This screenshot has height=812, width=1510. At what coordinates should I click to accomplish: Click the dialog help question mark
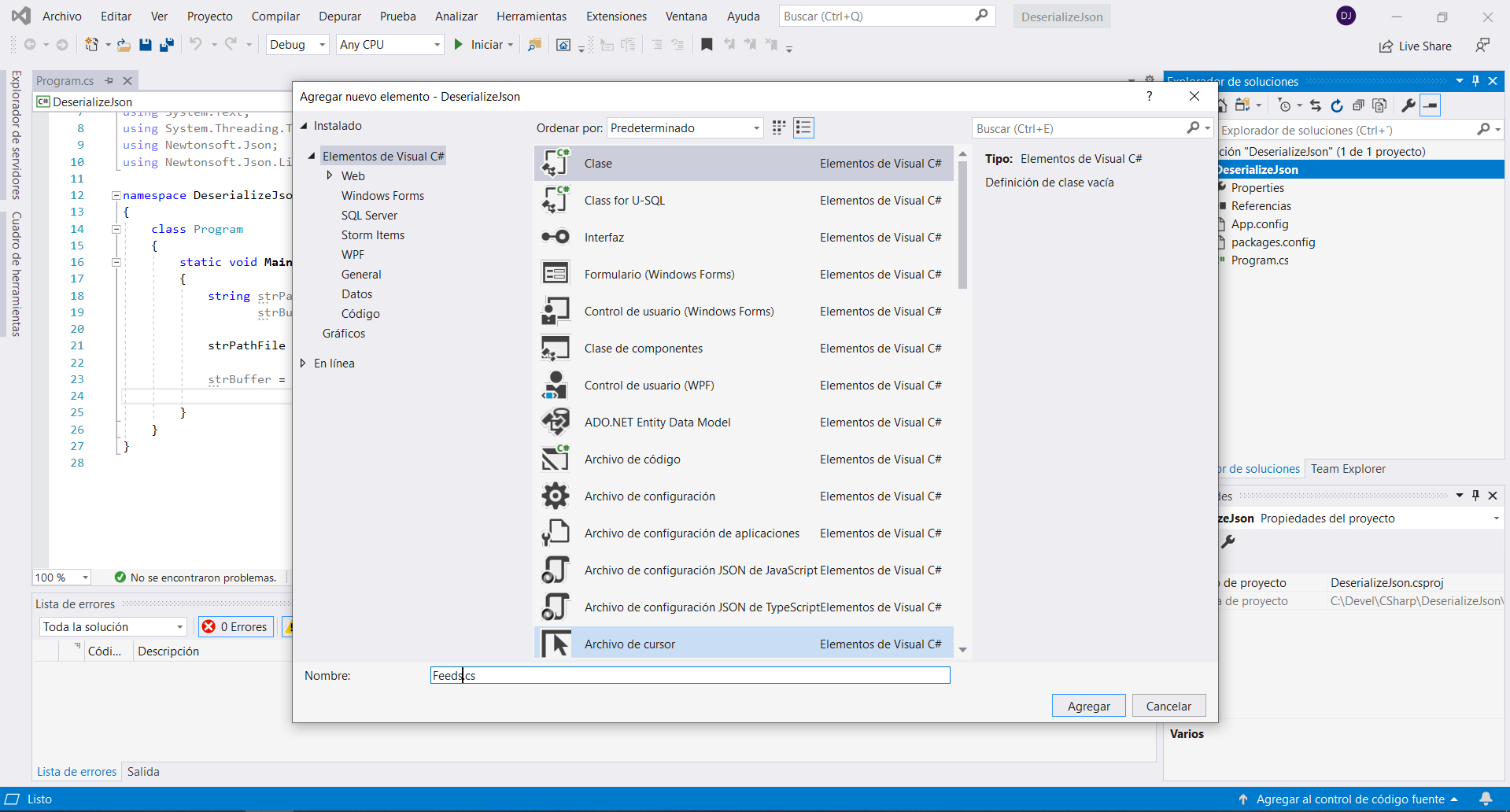click(x=1150, y=96)
